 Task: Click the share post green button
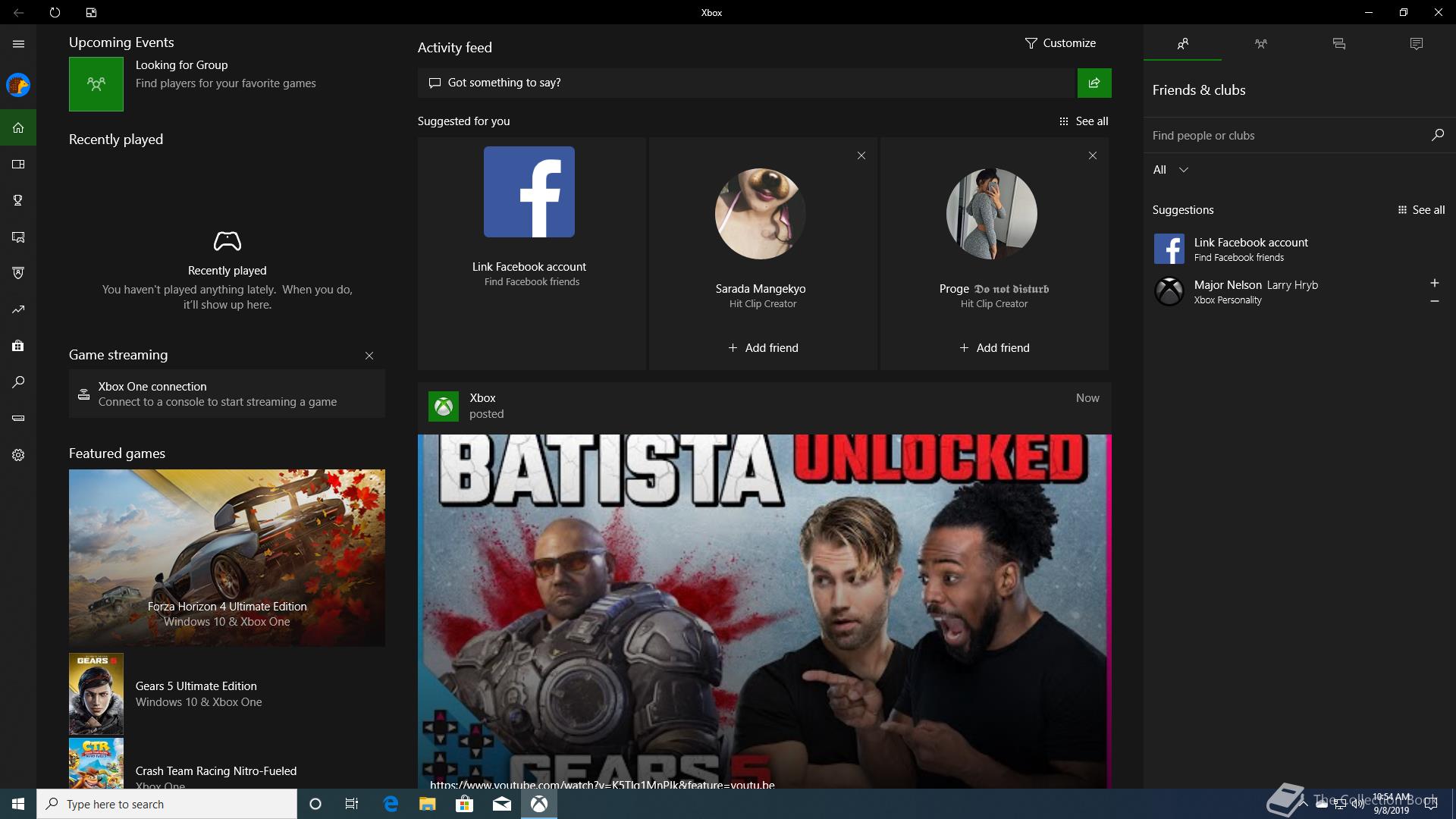tap(1094, 83)
